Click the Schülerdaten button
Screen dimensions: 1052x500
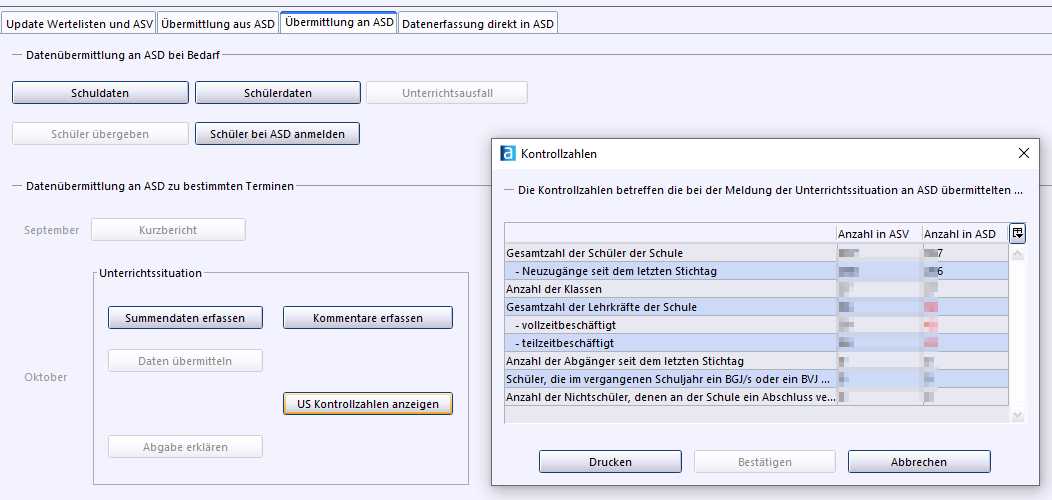click(x=277, y=93)
